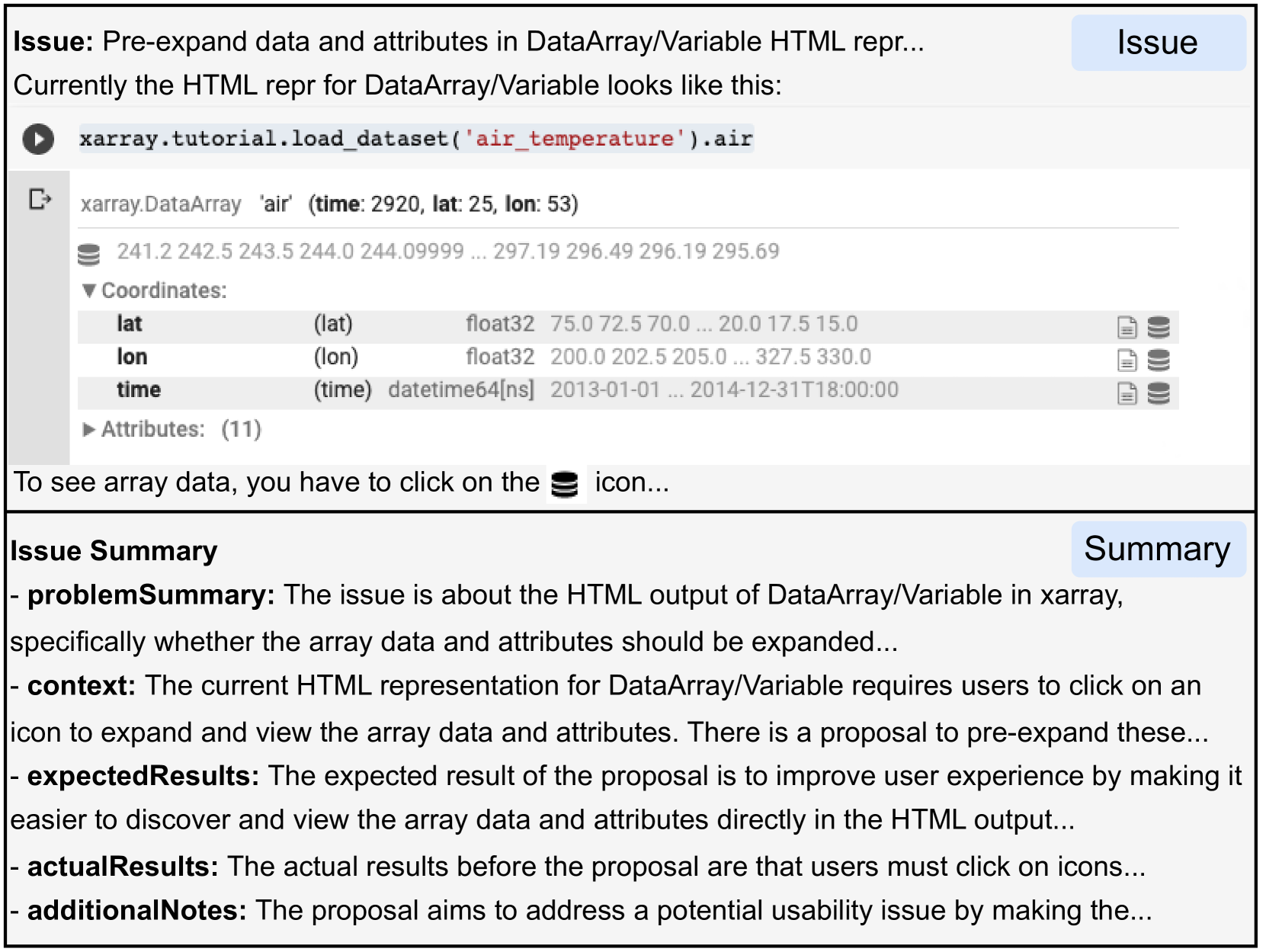Select the lon coordinate name
The image size is (1266, 952).
(x=132, y=357)
